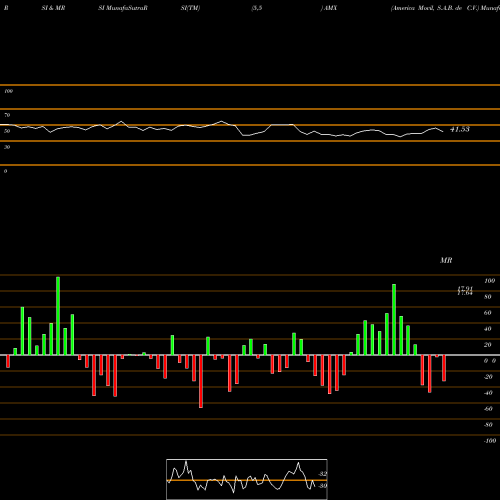500x500 pixels.
Task: Click the tallest green bar on the left
Action: [x=58, y=316]
